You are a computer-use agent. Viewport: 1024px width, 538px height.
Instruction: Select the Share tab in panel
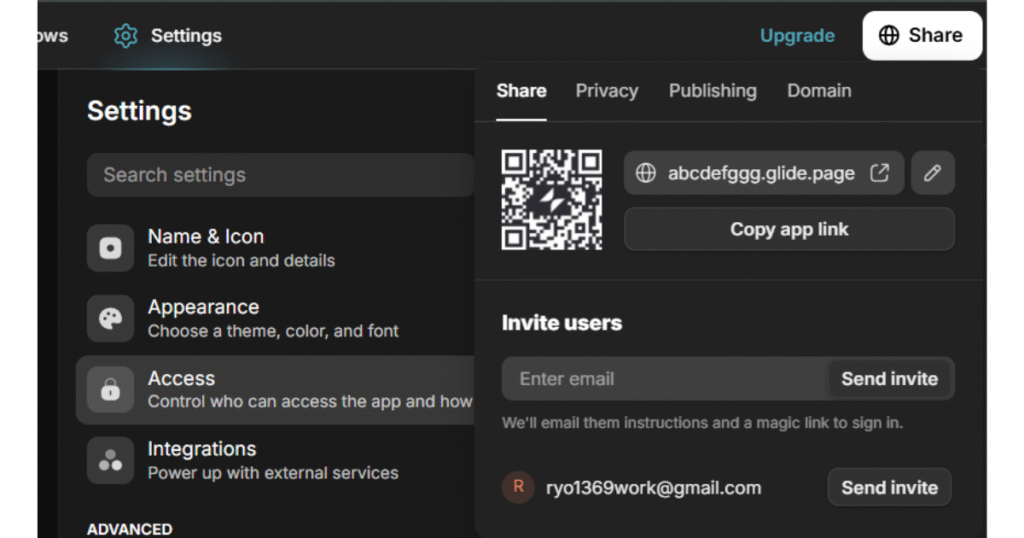(521, 91)
